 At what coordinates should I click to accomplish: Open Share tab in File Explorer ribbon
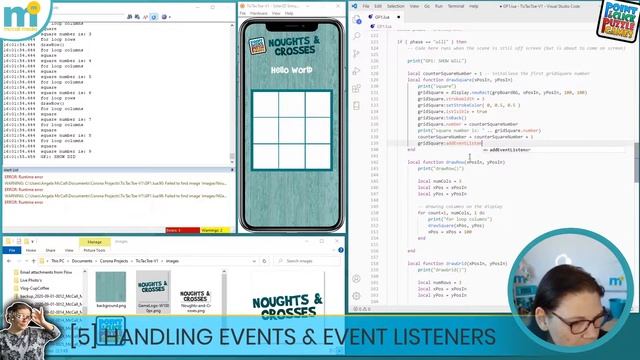coord(51,250)
